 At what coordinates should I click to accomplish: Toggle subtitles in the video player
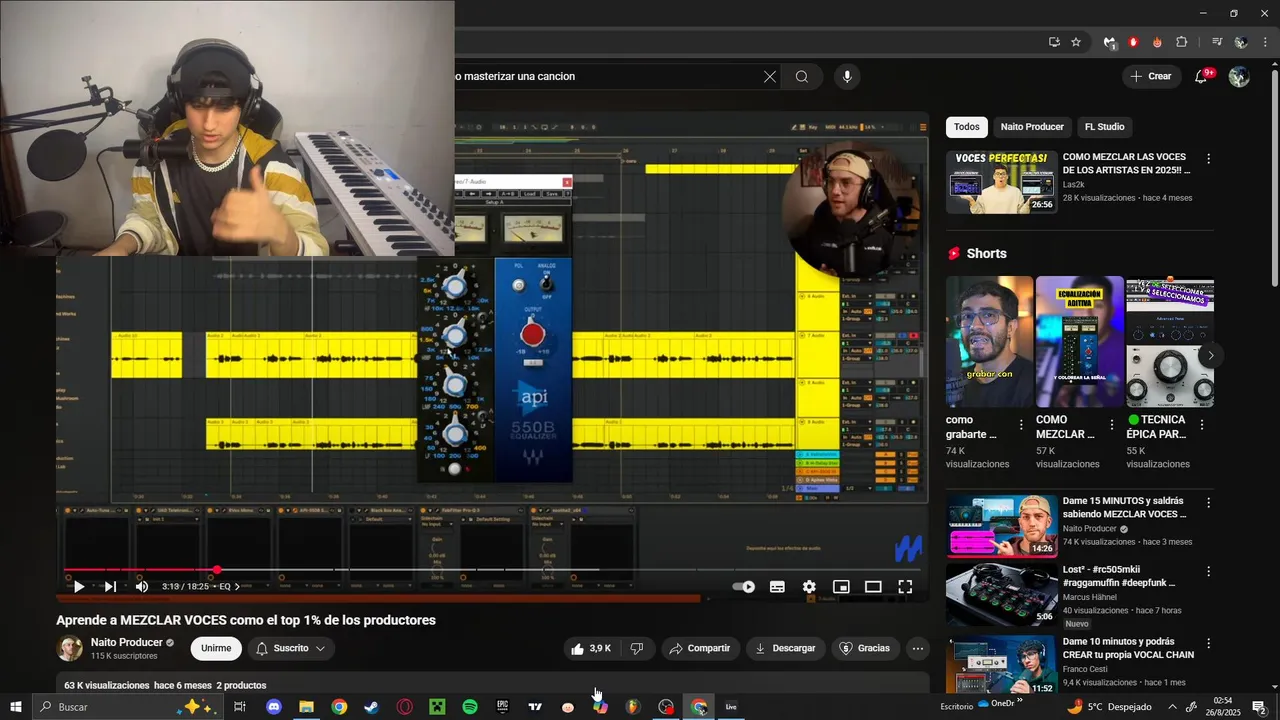click(x=777, y=587)
